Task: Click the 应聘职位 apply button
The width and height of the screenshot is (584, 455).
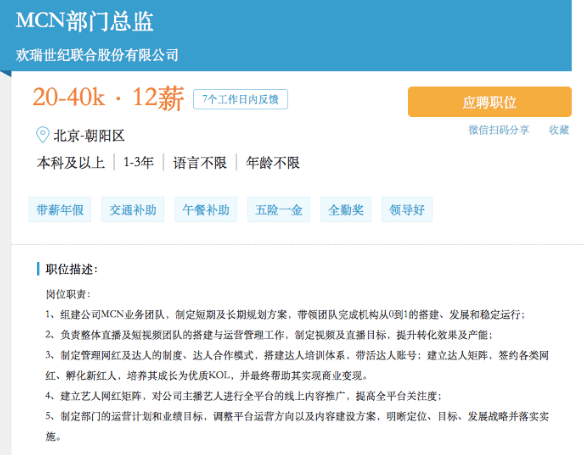Action: 489,102
